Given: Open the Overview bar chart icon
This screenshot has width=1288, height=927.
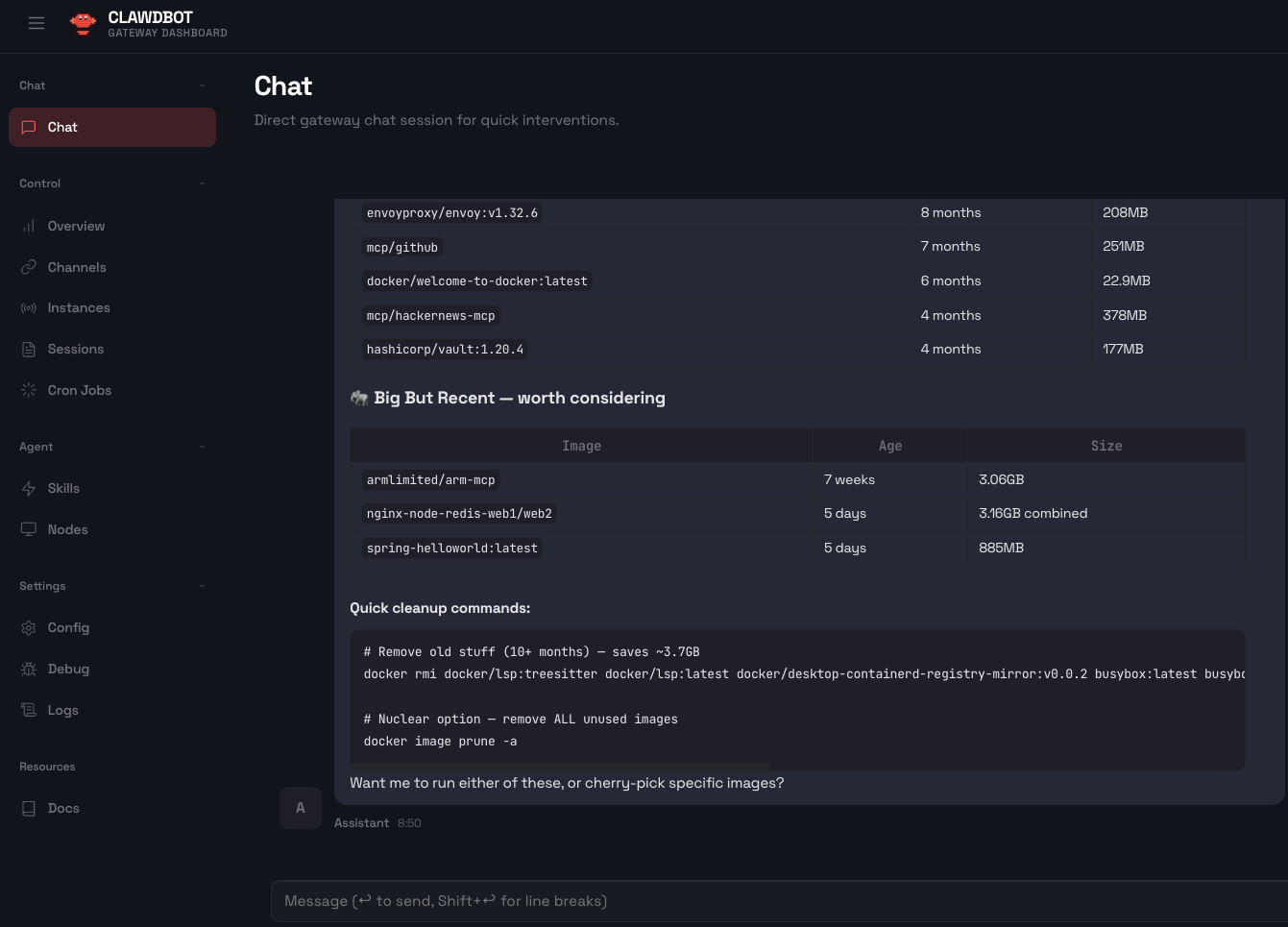Looking at the screenshot, I should (29, 227).
